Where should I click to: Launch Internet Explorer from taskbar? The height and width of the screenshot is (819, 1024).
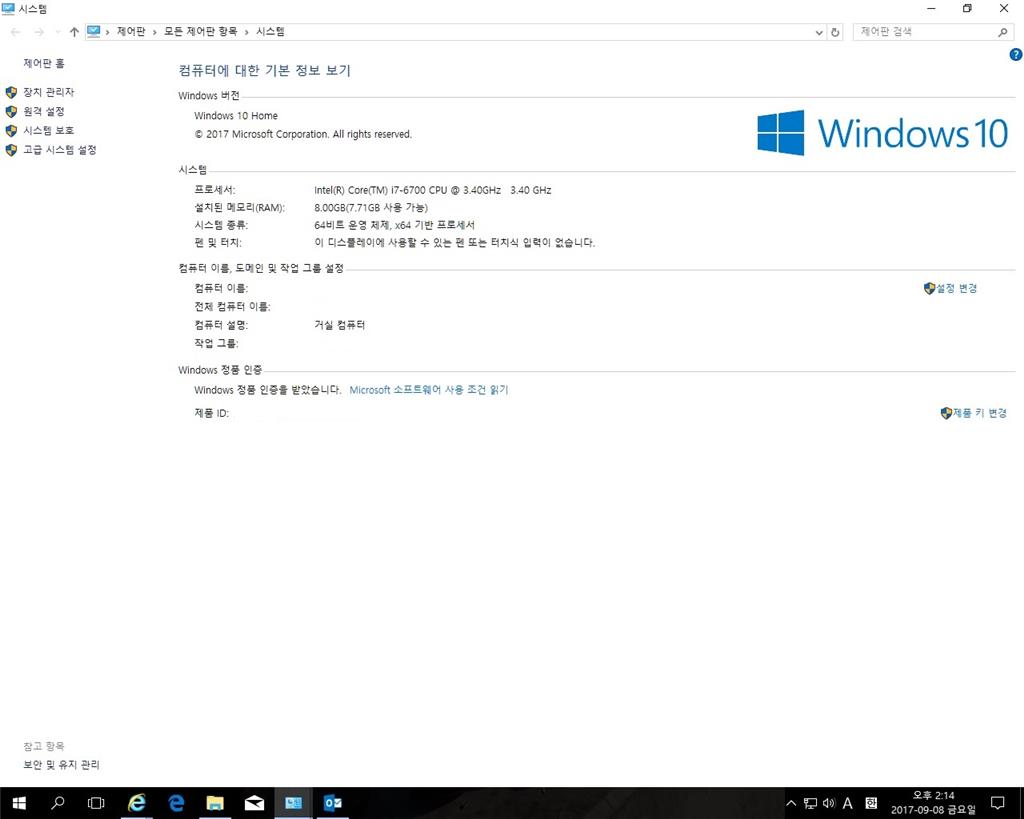click(136, 803)
